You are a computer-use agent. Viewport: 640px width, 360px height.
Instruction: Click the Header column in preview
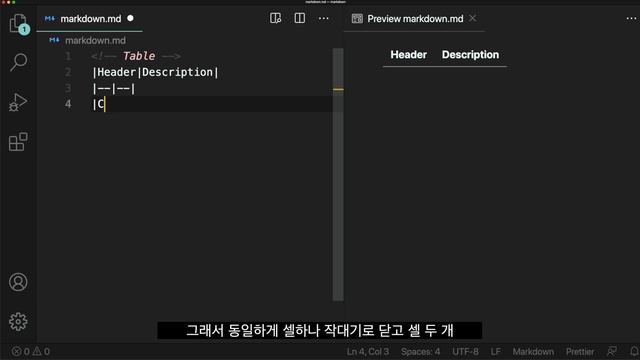pos(408,55)
